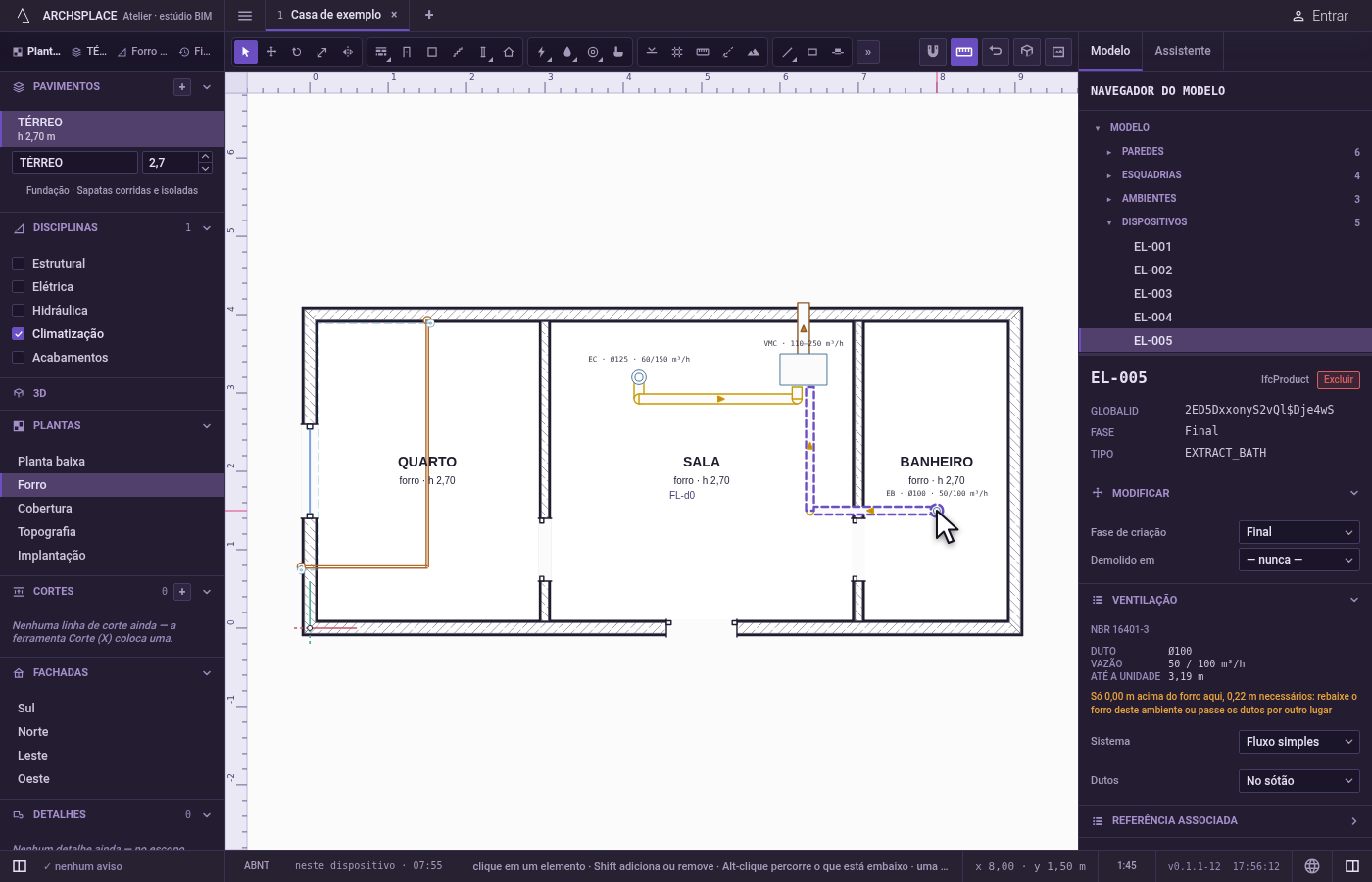Image resolution: width=1372 pixels, height=882 pixels.
Task: Uncheck the Climatização discipline
Action: pos(18,334)
